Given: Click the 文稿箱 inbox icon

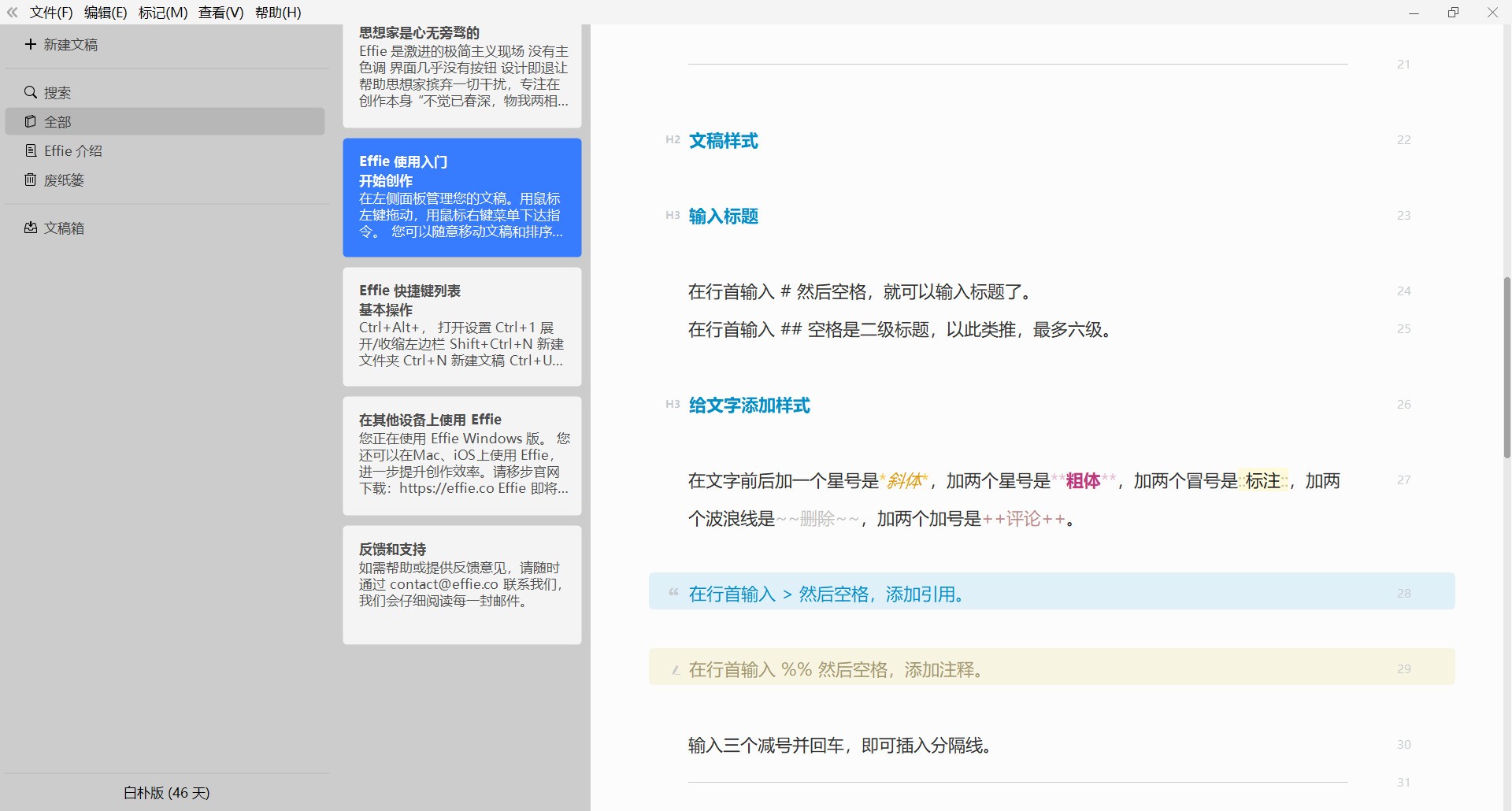Looking at the screenshot, I should (31, 228).
